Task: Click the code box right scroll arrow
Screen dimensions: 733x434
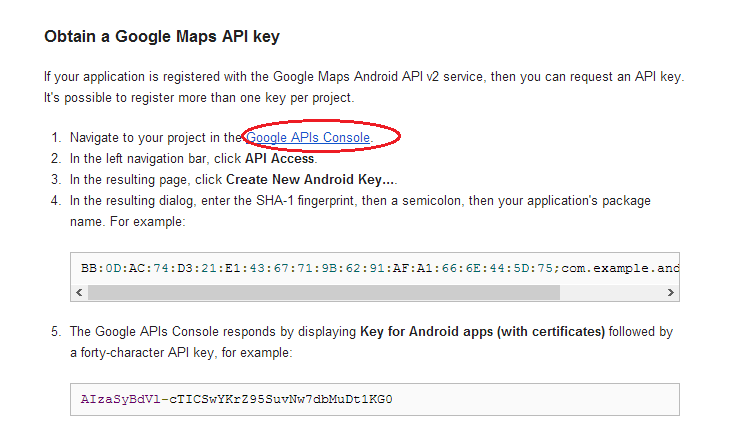Action: point(672,292)
